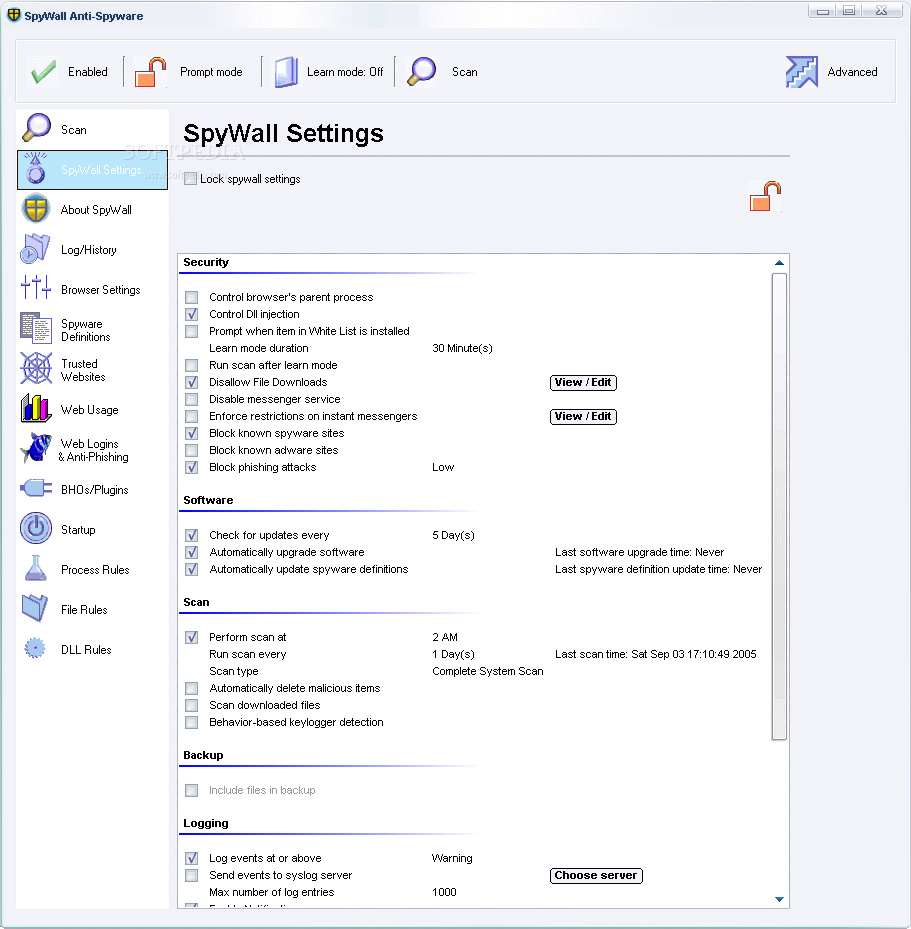The height and width of the screenshot is (929, 911).
Task: Enable Block known adware sites
Action: coord(191,450)
